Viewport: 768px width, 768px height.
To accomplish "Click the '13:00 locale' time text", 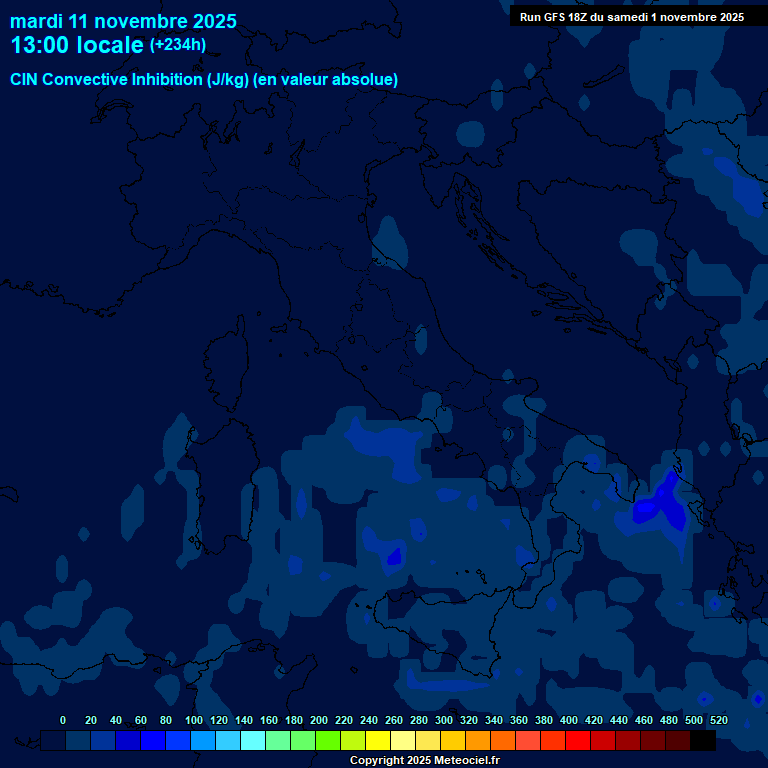I will point(76,45).
